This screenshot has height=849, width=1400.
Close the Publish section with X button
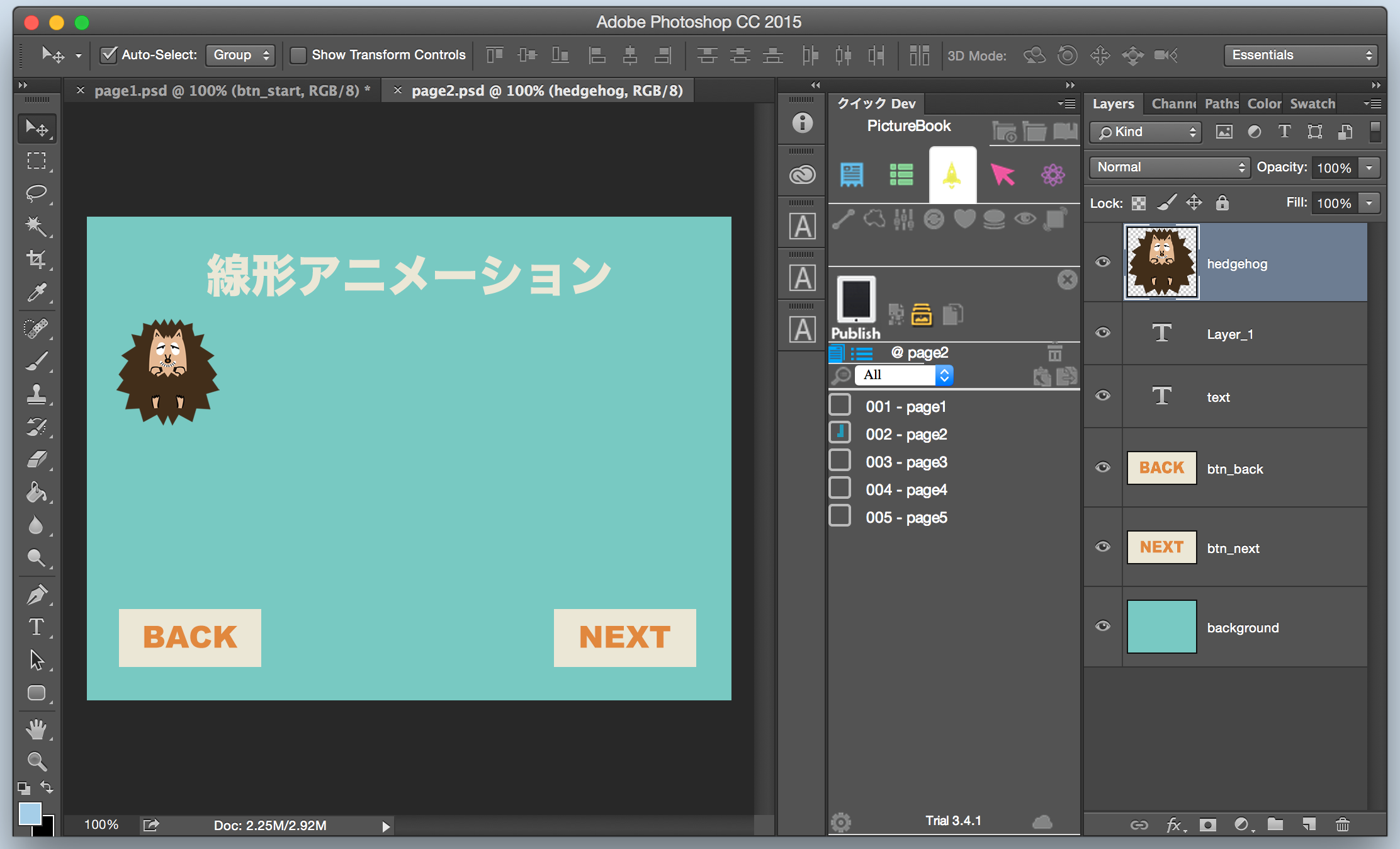tap(1067, 280)
